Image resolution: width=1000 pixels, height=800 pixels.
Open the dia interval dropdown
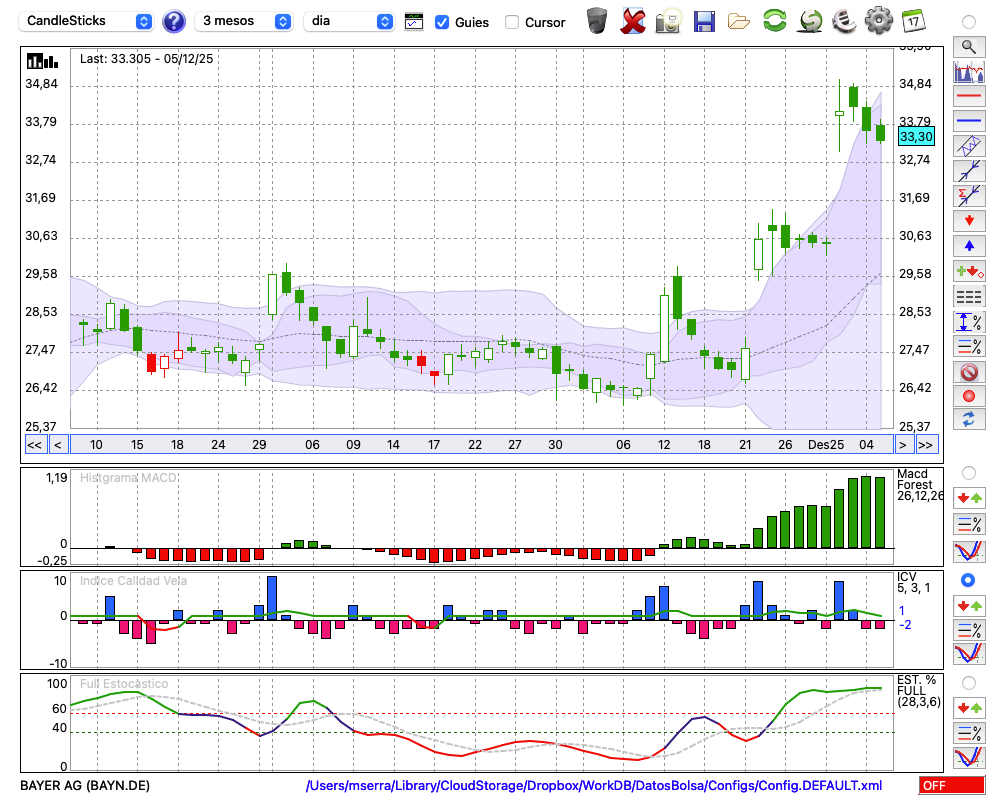[x=350, y=21]
